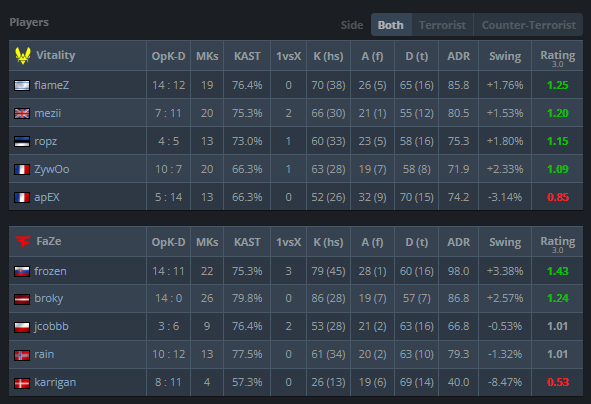Click apEX's red 0.85 rating value
This screenshot has width=591, height=404.
point(557,197)
